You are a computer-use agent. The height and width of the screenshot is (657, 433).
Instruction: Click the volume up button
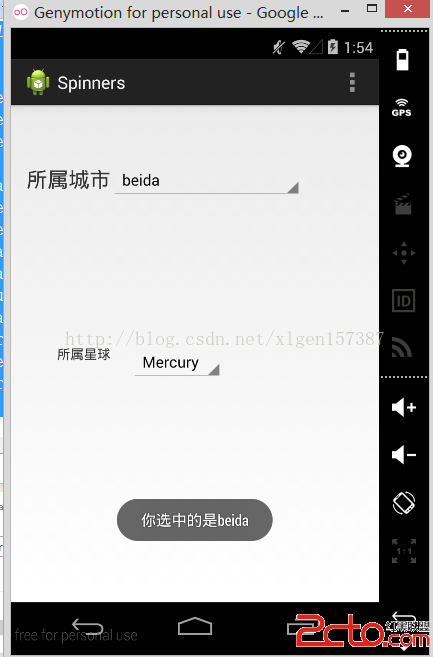coord(404,407)
